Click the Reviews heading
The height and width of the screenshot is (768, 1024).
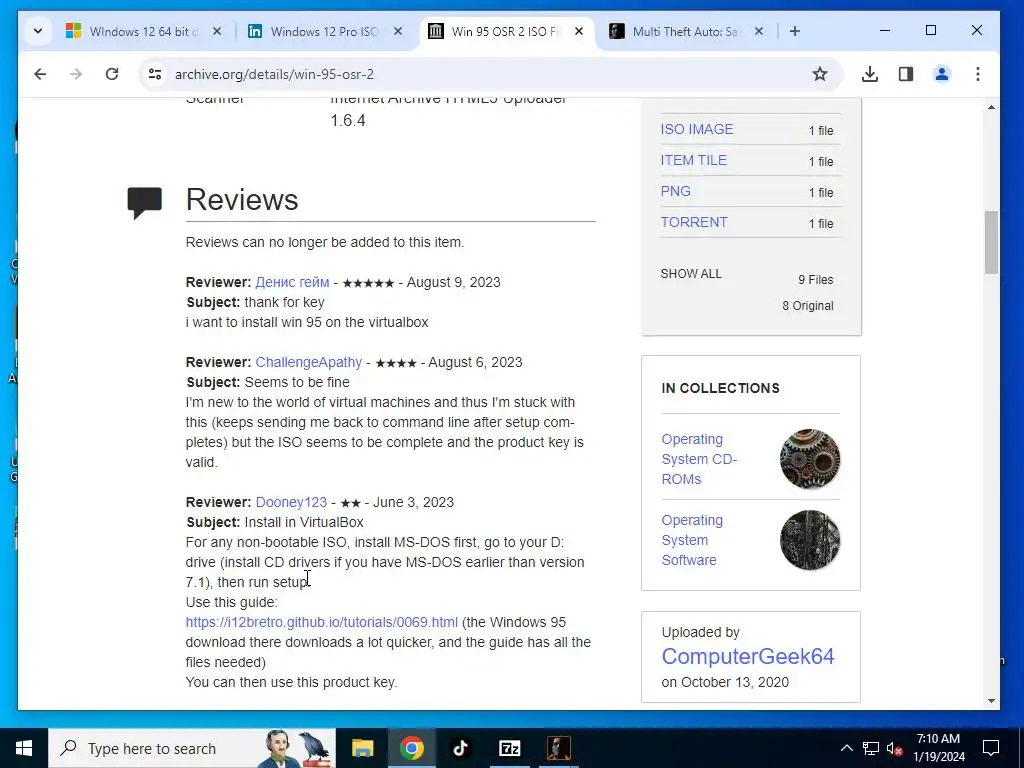(242, 200)
